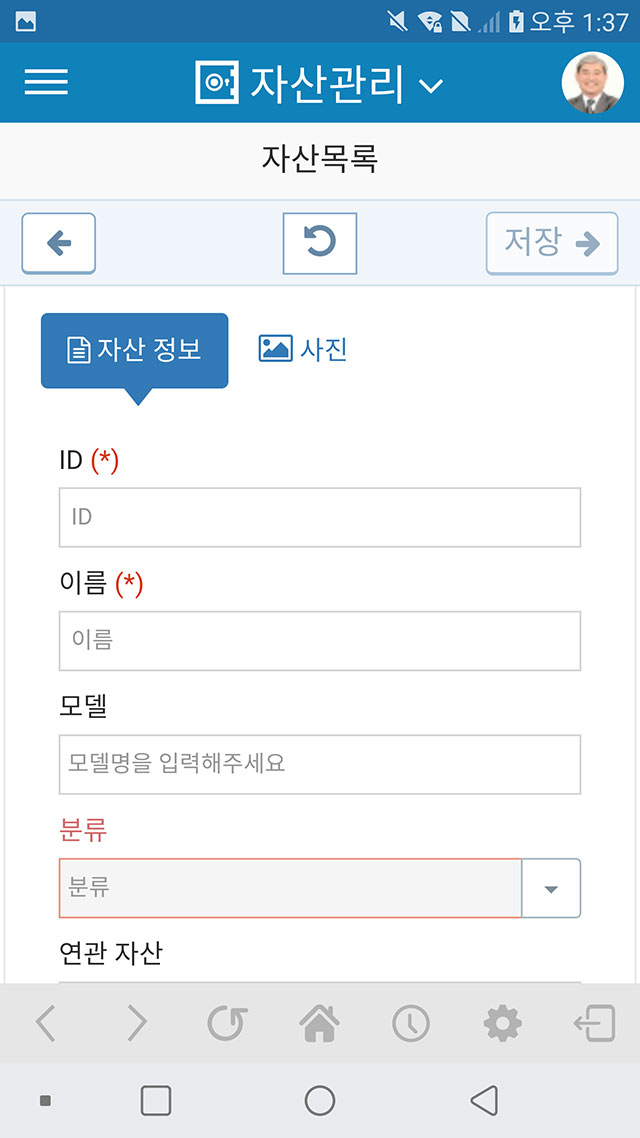Select the 자산 정보 tab
640x1138 pixels.
134,351
